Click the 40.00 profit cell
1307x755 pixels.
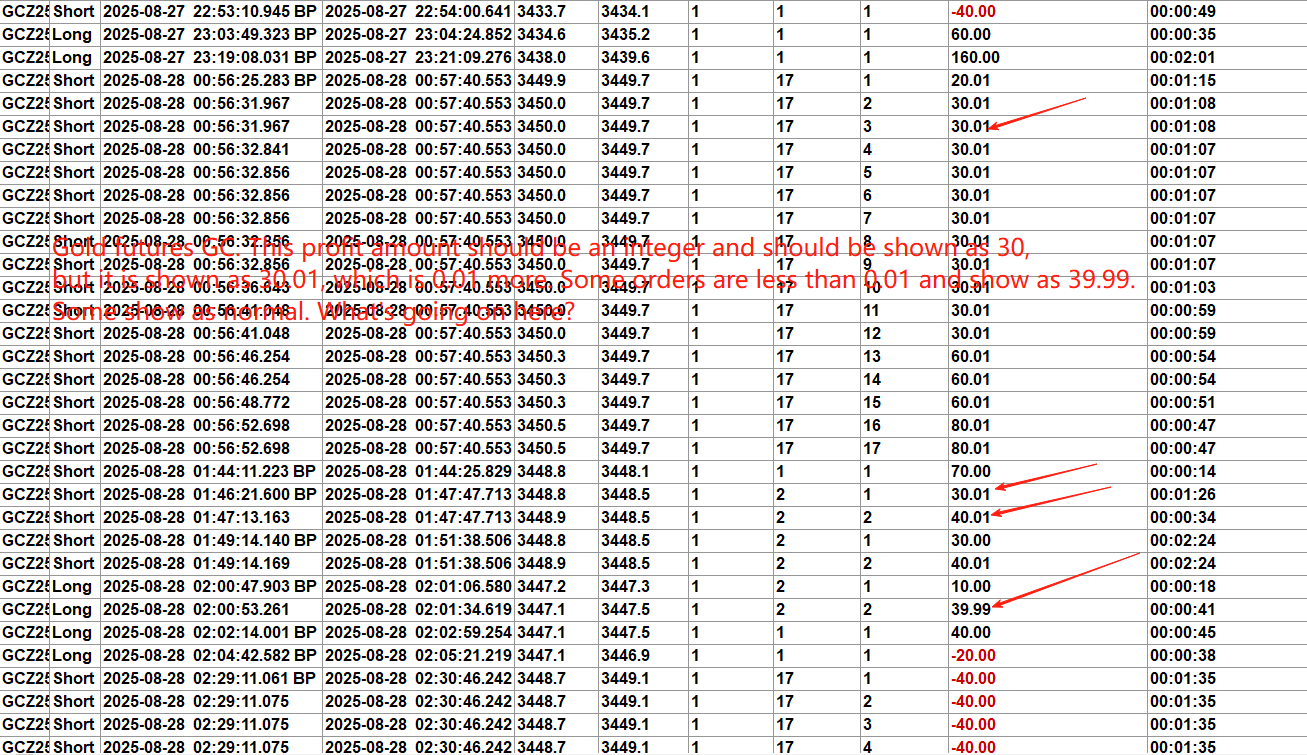pos(1047,632)
